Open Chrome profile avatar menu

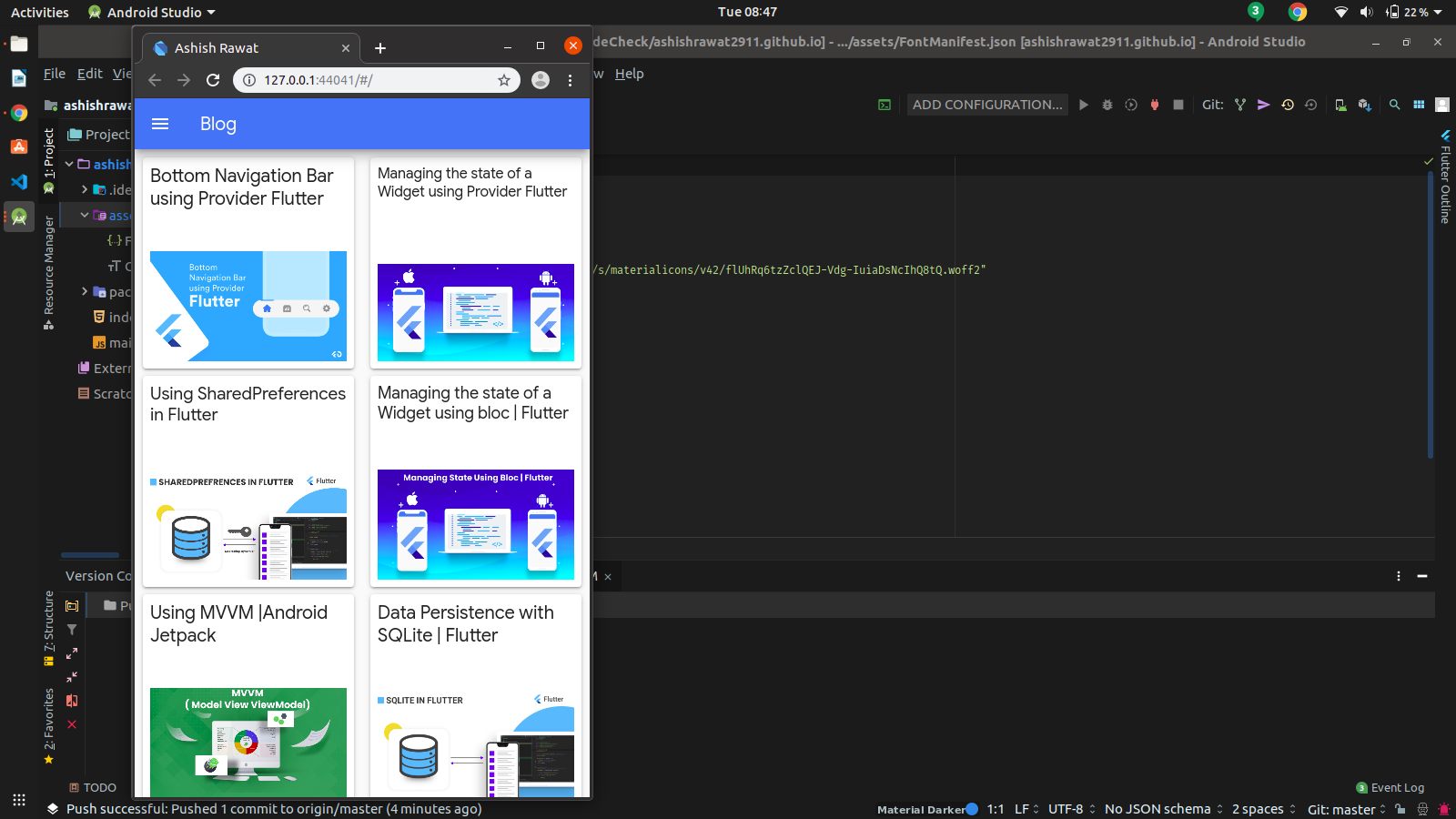(541, 80)
